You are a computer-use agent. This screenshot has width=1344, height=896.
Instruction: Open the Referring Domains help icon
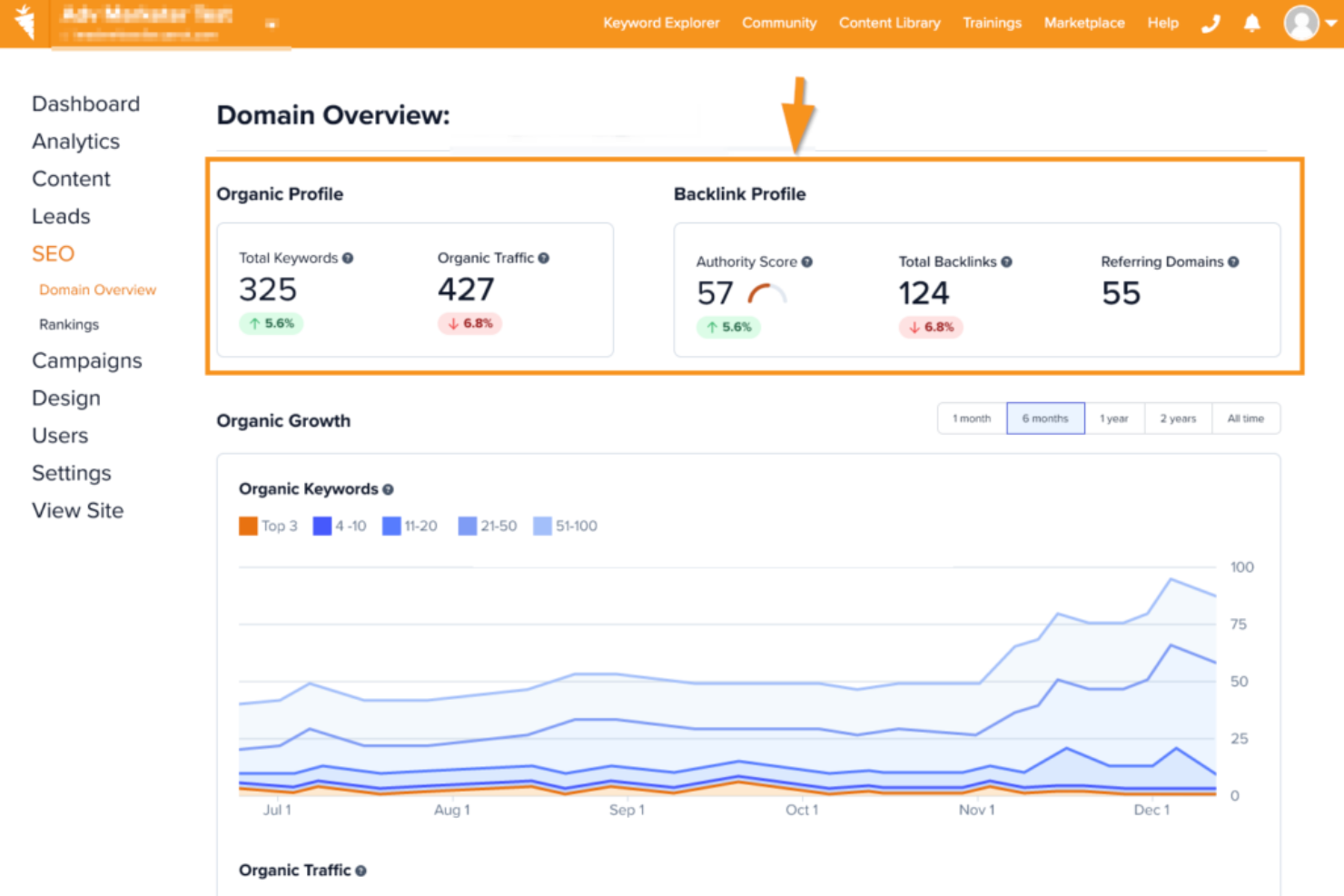pos(1233,261)
